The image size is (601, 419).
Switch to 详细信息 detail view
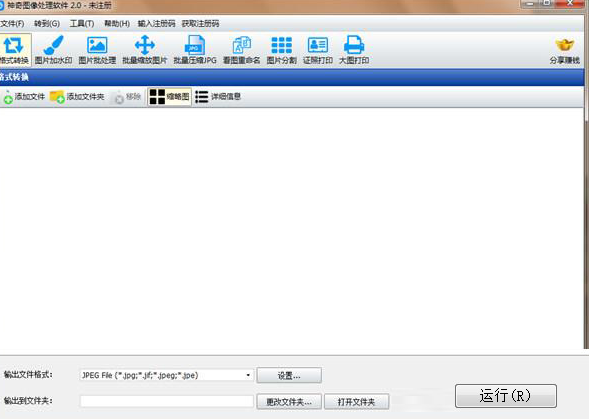[x=218, y=97]
